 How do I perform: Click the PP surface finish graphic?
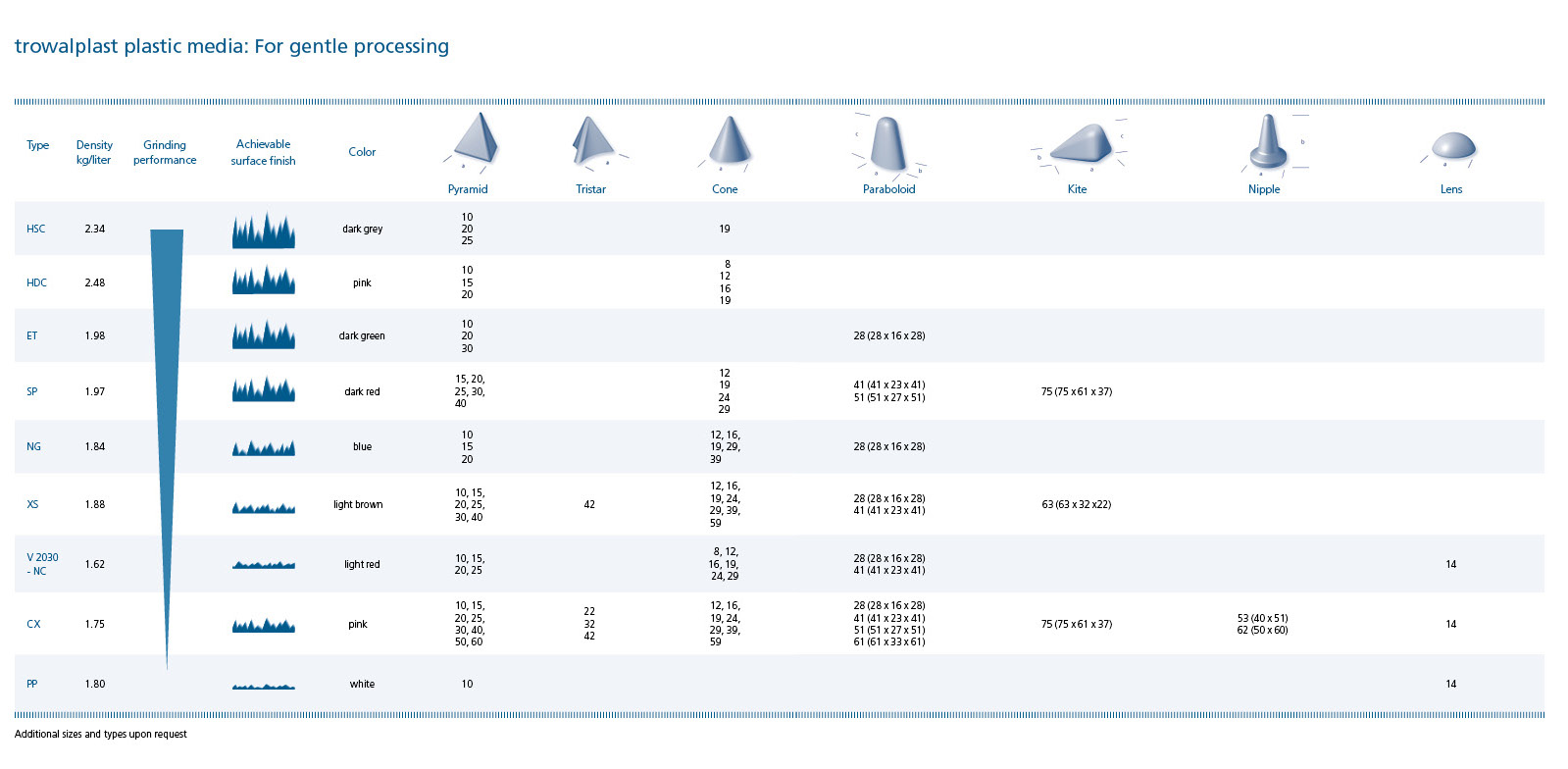(263, 686)
